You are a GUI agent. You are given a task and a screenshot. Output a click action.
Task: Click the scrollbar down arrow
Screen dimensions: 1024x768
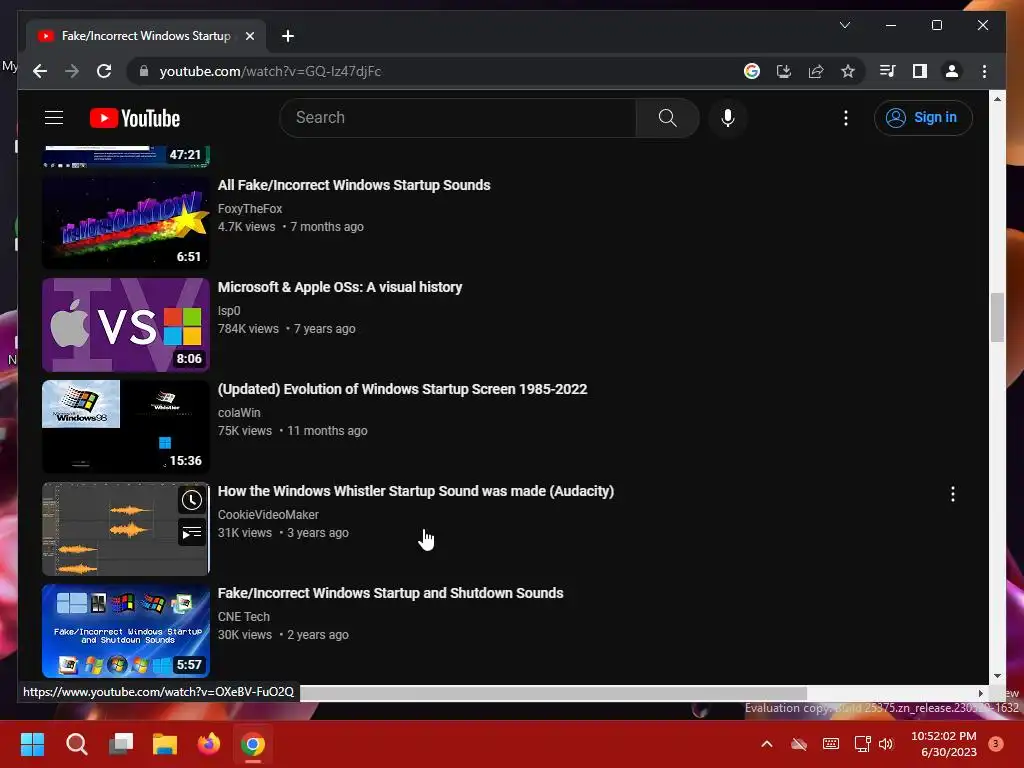pos(997,676)
